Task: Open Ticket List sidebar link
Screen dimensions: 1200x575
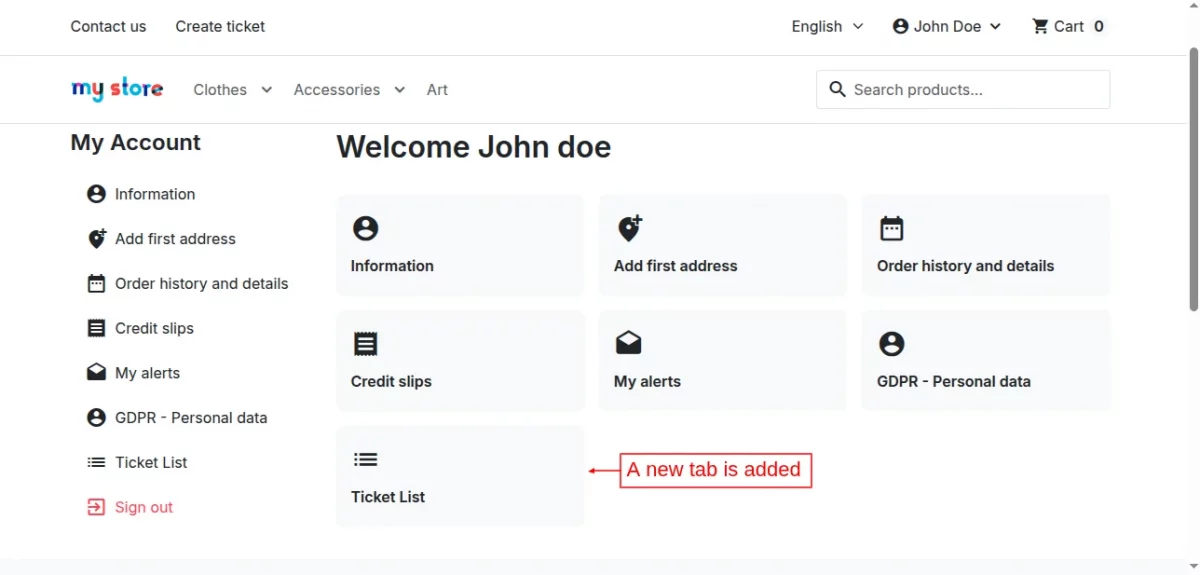Action: 151,462
